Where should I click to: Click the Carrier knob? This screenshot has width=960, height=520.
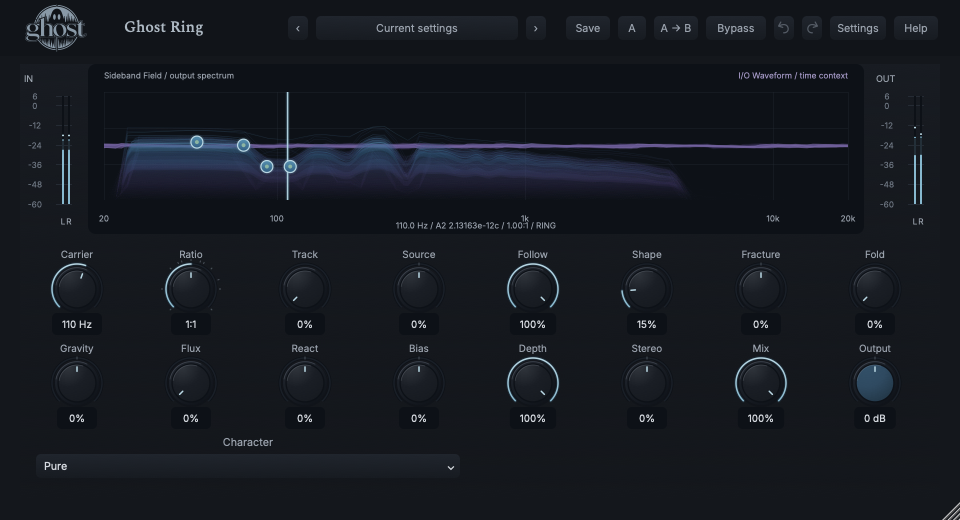(77, 288)
